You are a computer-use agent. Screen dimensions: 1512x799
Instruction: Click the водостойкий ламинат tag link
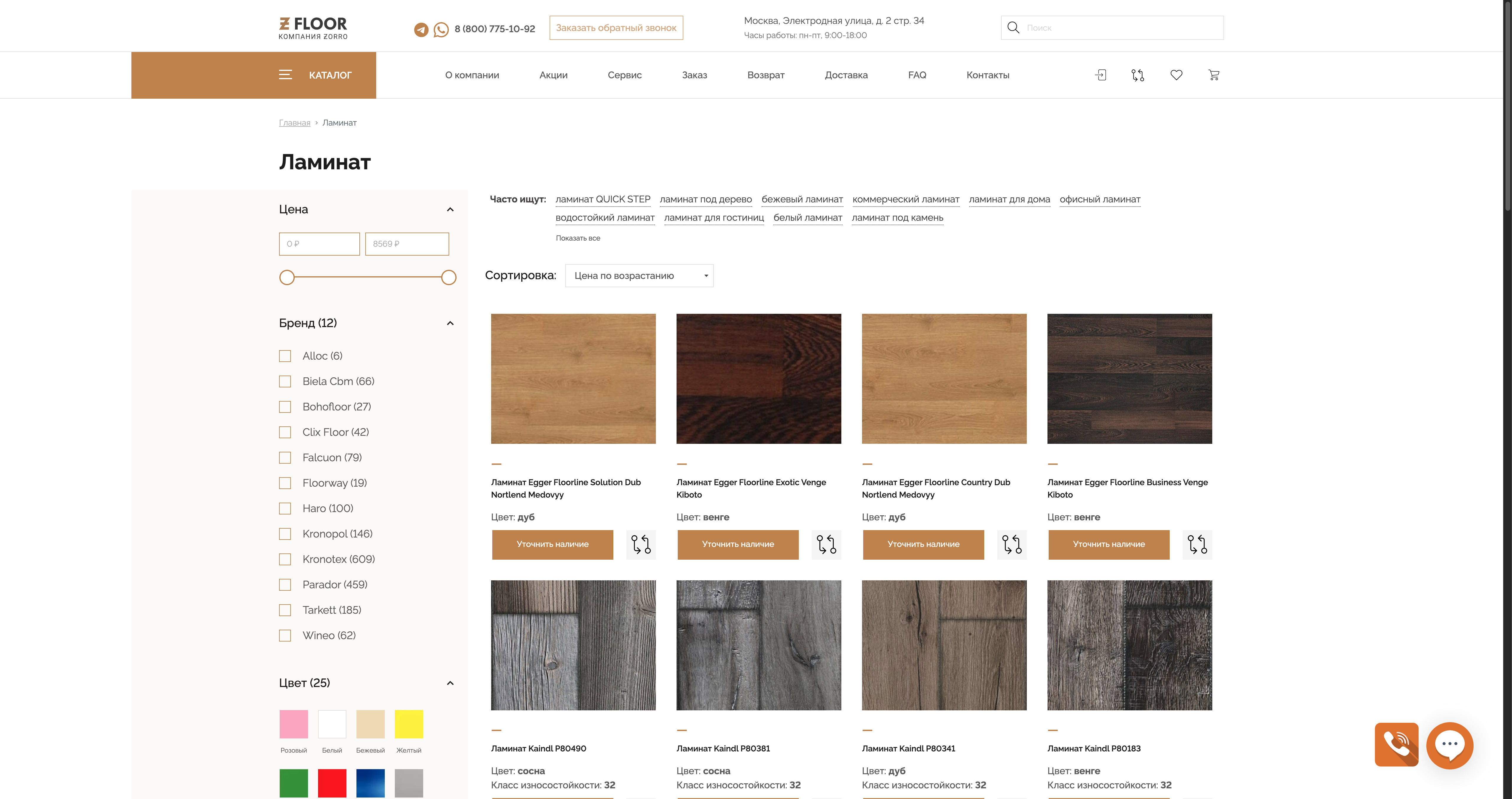[605, 218]
